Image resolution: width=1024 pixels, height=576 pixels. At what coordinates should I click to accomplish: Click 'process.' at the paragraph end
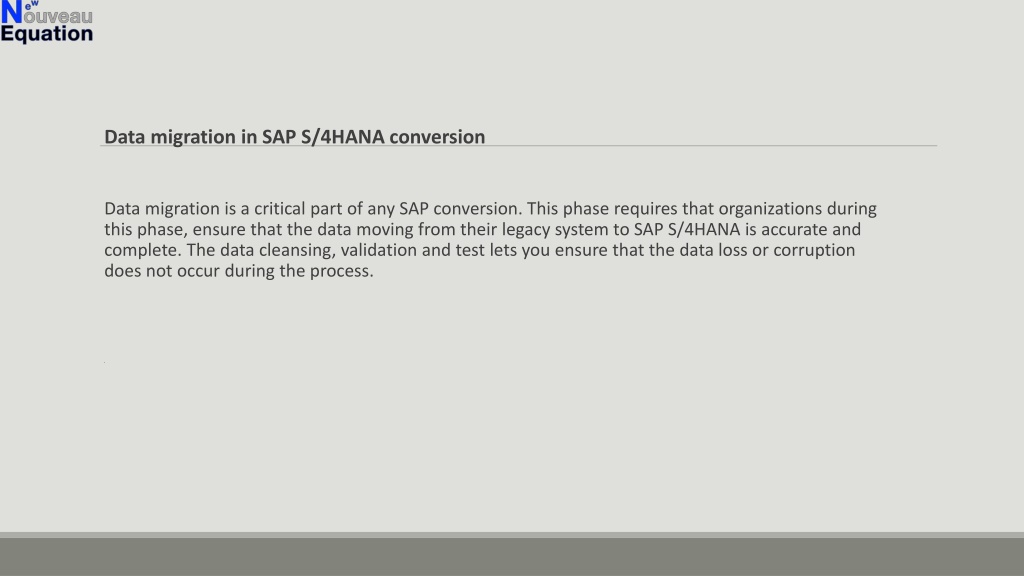pos(342,271)
